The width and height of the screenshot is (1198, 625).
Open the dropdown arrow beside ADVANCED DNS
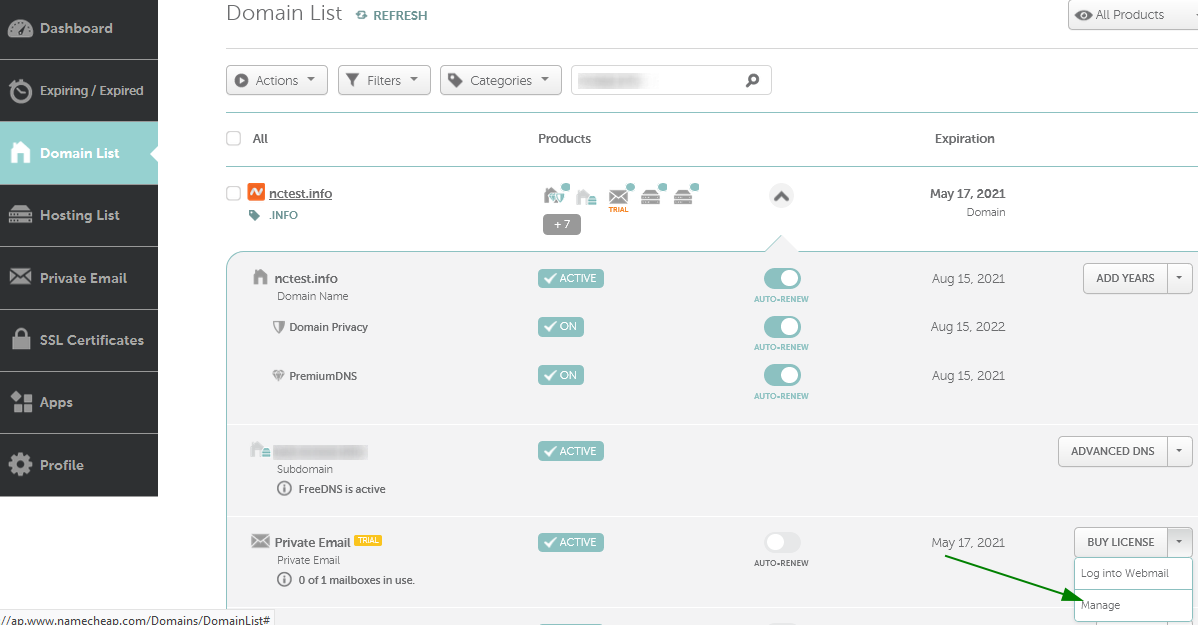point(1179,452)
